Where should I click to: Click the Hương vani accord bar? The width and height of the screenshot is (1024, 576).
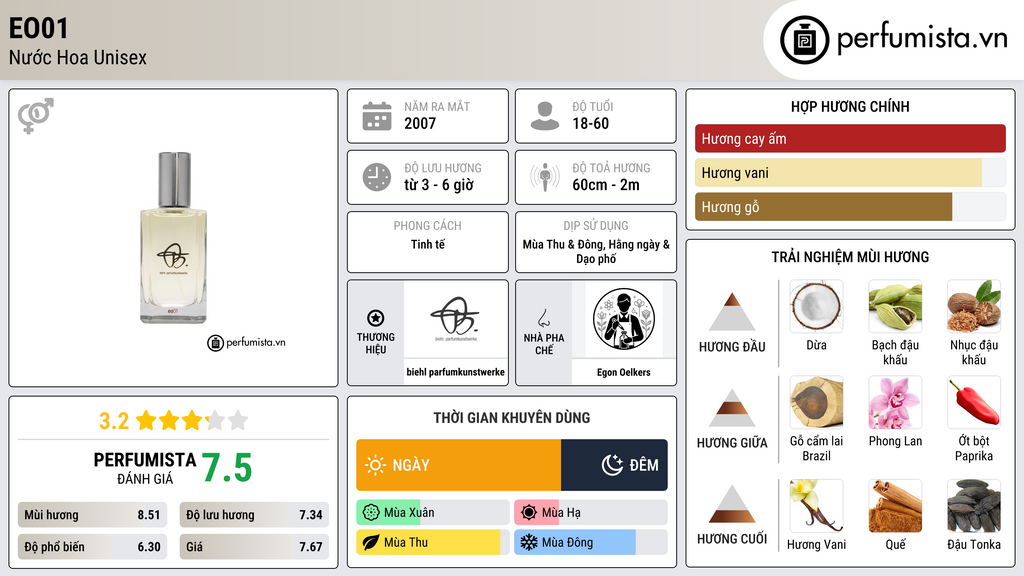coord(850,172)
